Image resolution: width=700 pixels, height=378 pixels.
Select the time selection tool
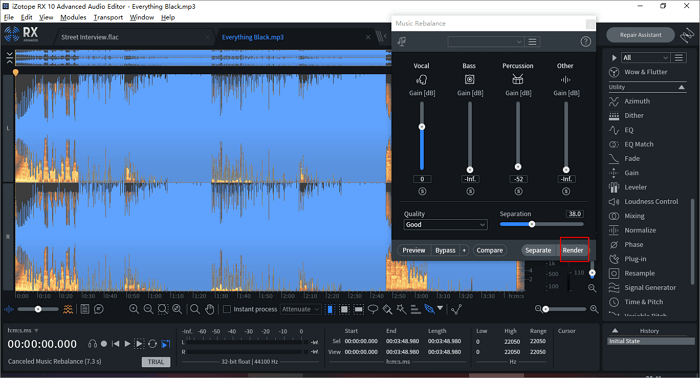pos(330,309)
